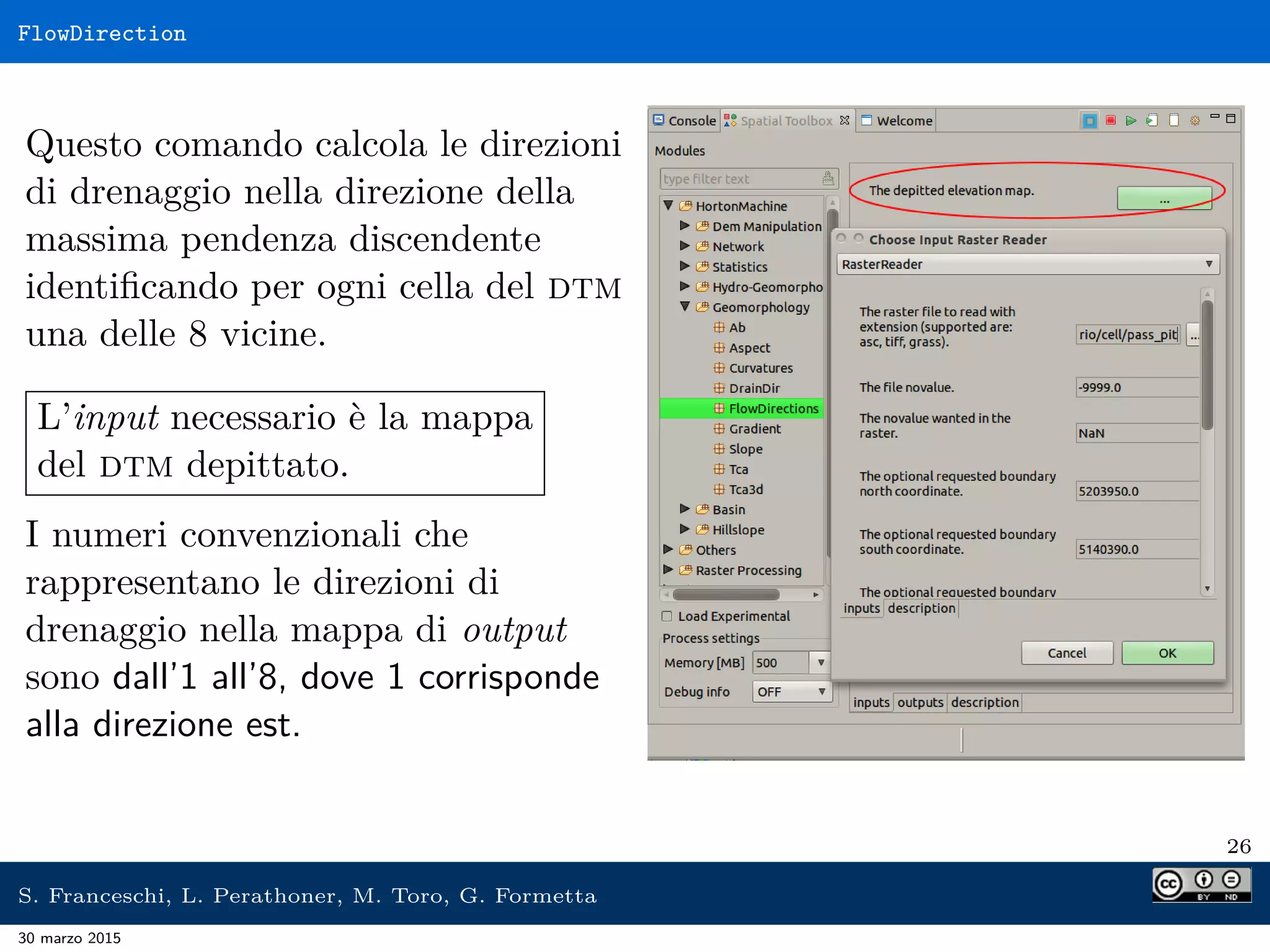Click the run-to-script notepad icon
This screenshot has height=952, width=1270.
[1152, 120]
